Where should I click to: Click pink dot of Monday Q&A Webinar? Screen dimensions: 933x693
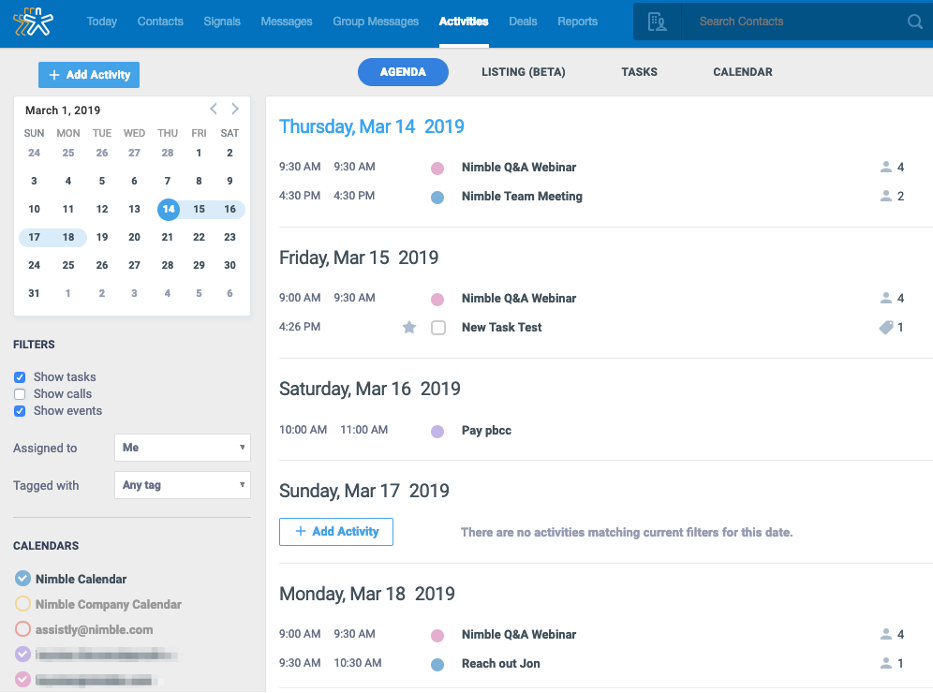(x=437, y=635)
